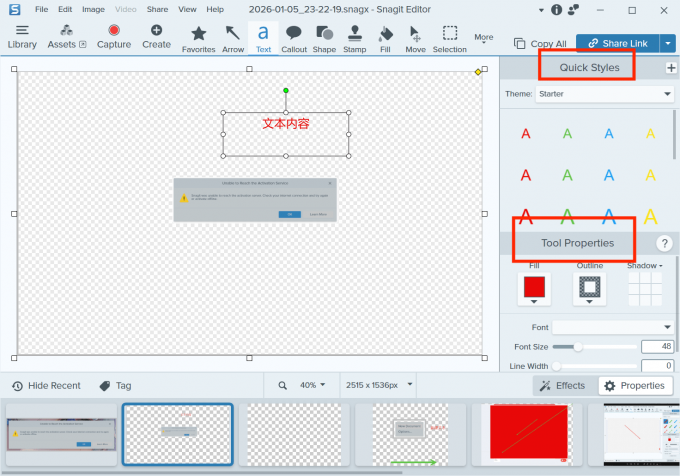Activate the Fill bucket tool
Screen dimensions: 680x476
(x=386, y=37)
